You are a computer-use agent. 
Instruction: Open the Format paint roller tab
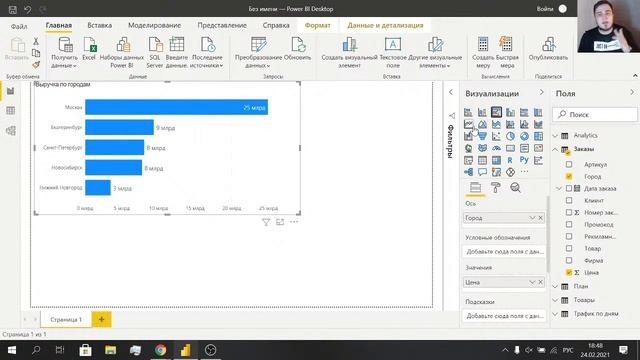pos(496,188)
